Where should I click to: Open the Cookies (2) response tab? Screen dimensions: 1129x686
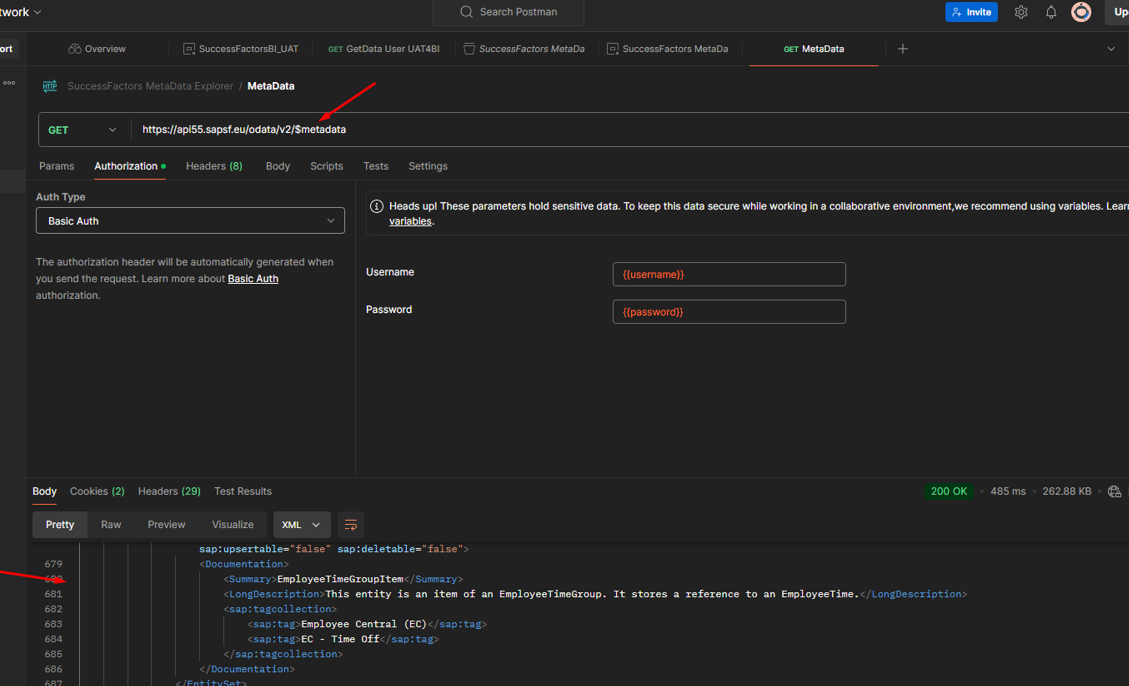97,492
